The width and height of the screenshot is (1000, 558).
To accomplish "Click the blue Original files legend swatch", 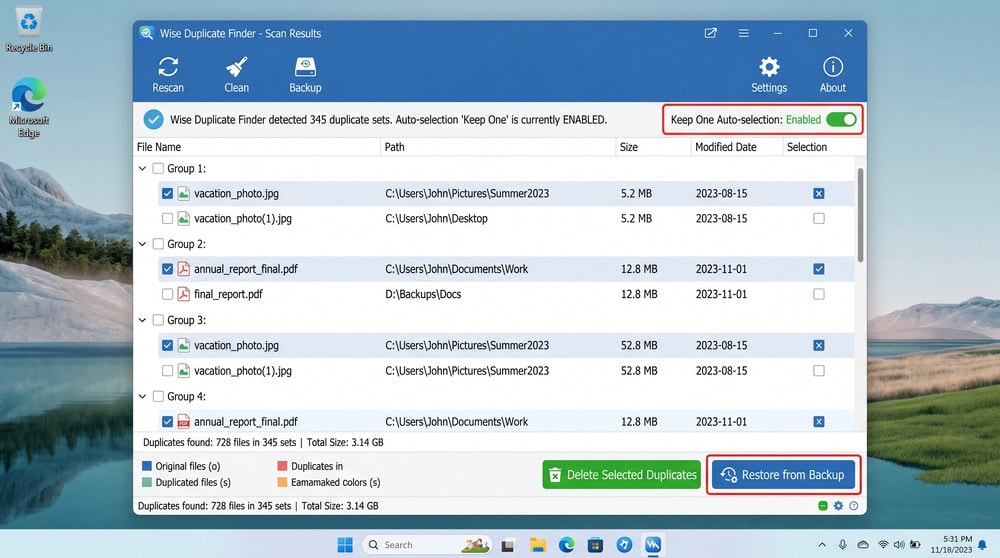I will coord(147,466).
